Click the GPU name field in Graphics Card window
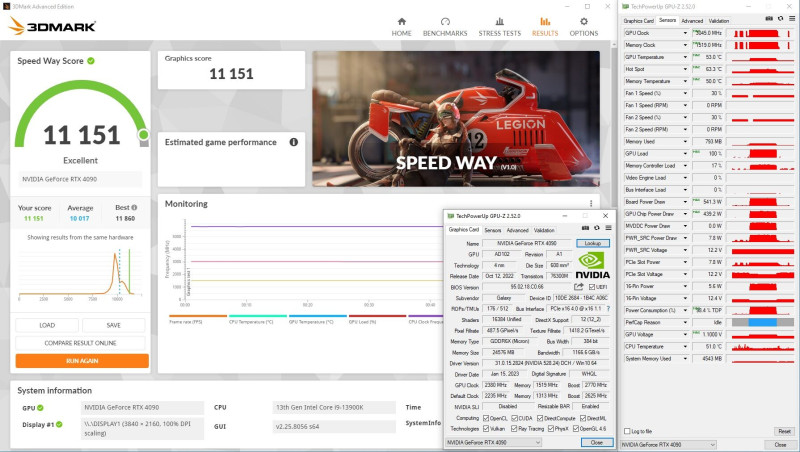The width and height of the screenshot is (800, 452). click(x=527, y=243)
